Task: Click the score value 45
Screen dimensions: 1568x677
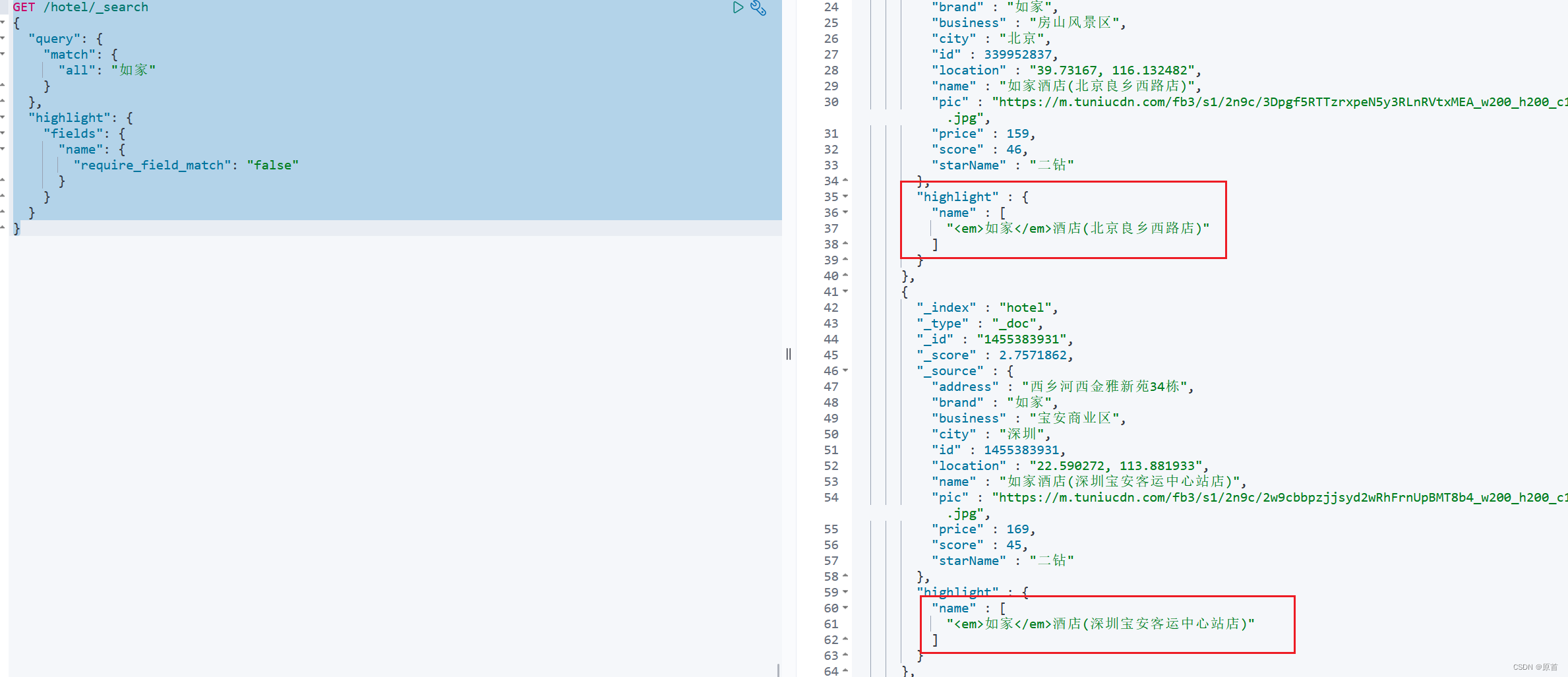Action: point(1013,545)
